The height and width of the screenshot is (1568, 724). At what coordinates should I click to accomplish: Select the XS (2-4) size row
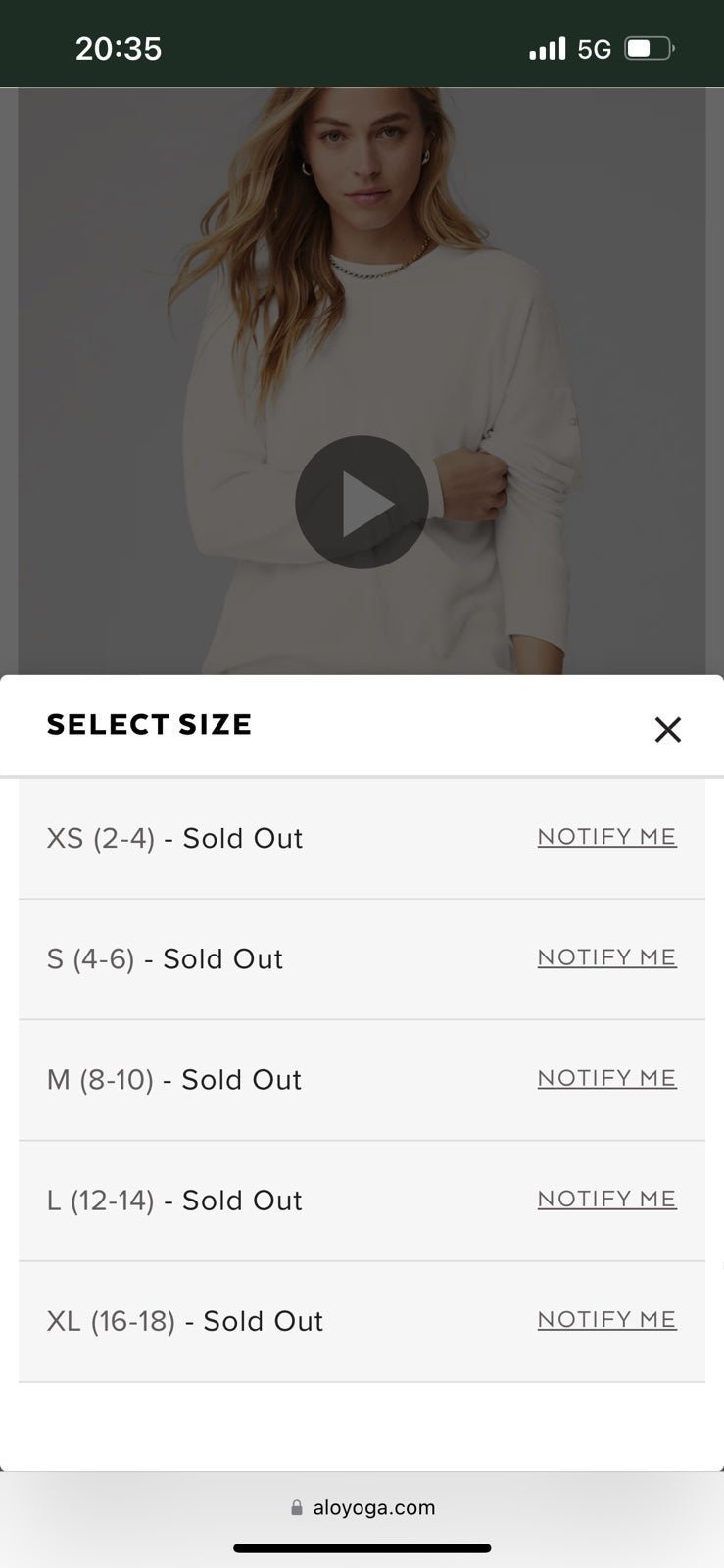[175, 839]
